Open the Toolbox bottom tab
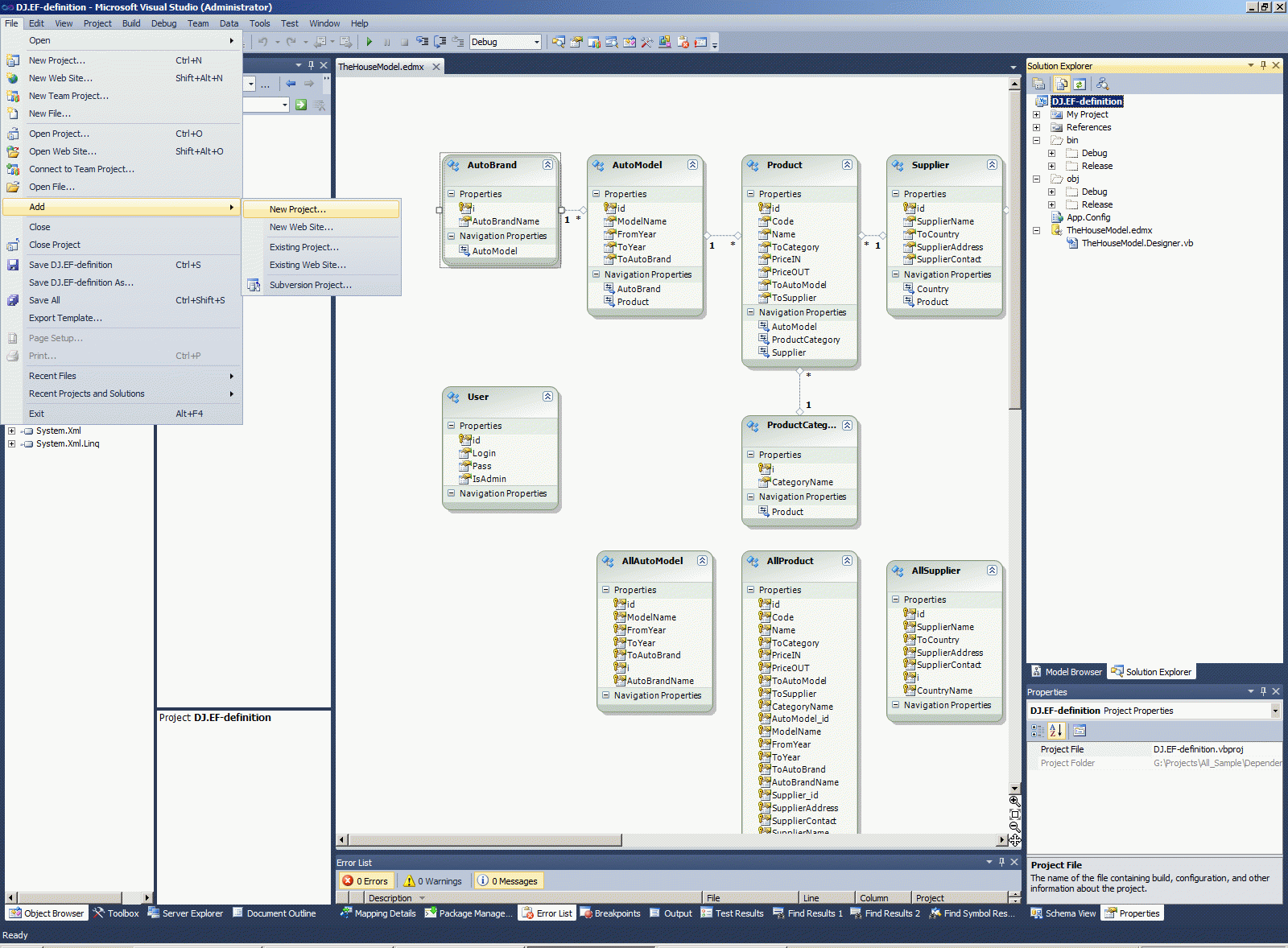Viewport: 1288px width, 948px height. [x=116, y=913]
